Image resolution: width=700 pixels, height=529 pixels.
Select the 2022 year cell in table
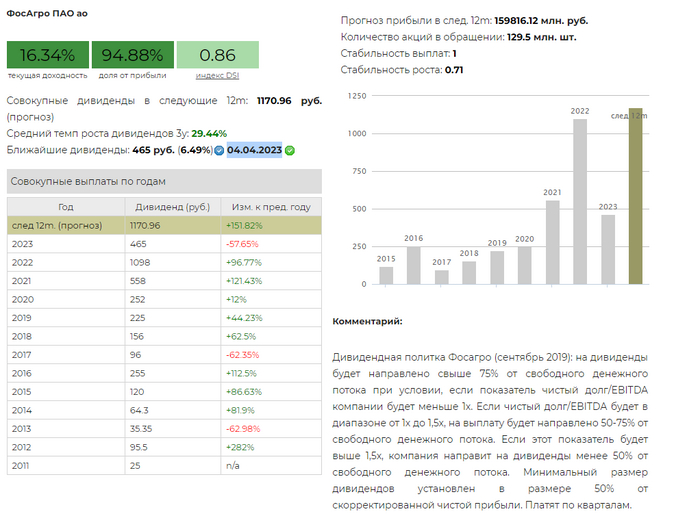click(66, 262)
